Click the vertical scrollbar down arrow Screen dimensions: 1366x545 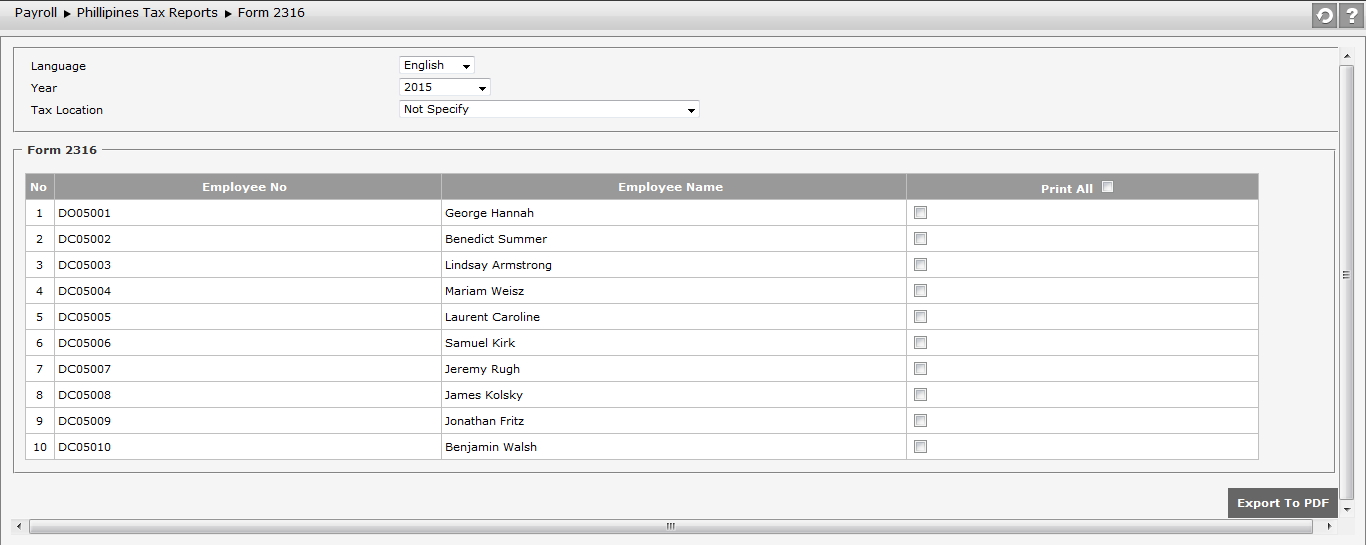(x=1347, y=509)
